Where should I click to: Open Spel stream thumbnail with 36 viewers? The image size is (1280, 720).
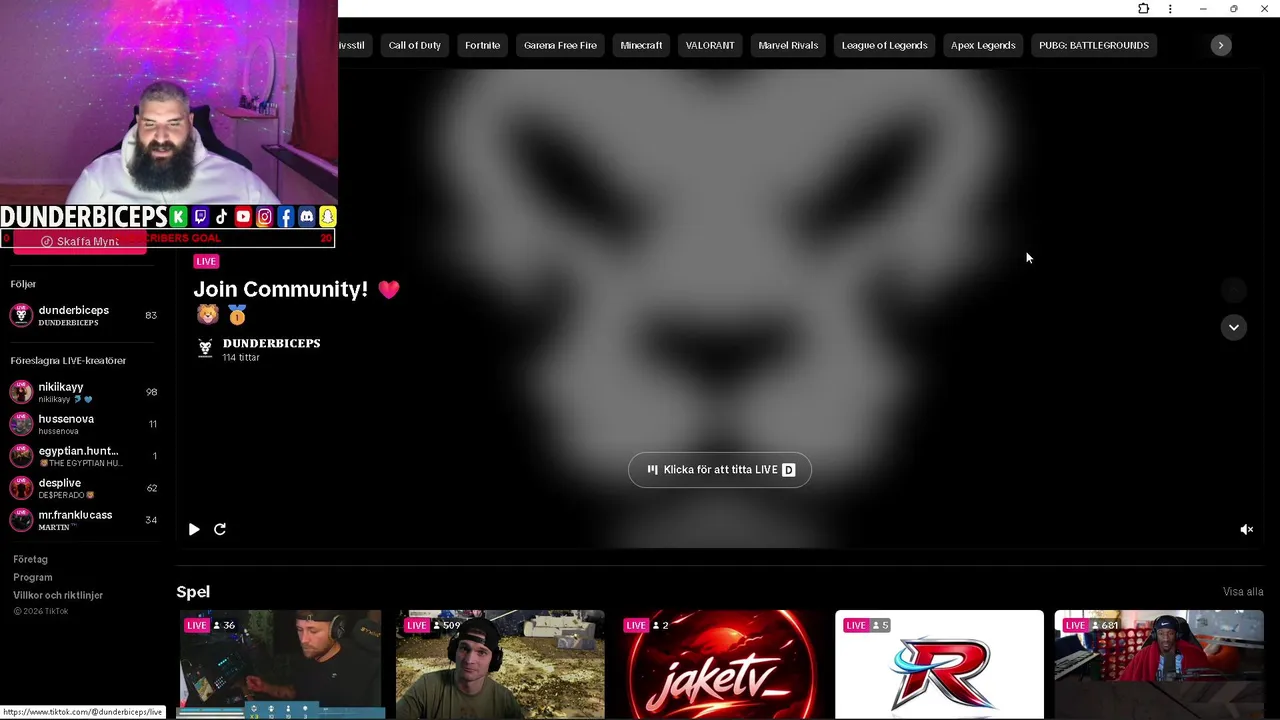coord(280,664)
